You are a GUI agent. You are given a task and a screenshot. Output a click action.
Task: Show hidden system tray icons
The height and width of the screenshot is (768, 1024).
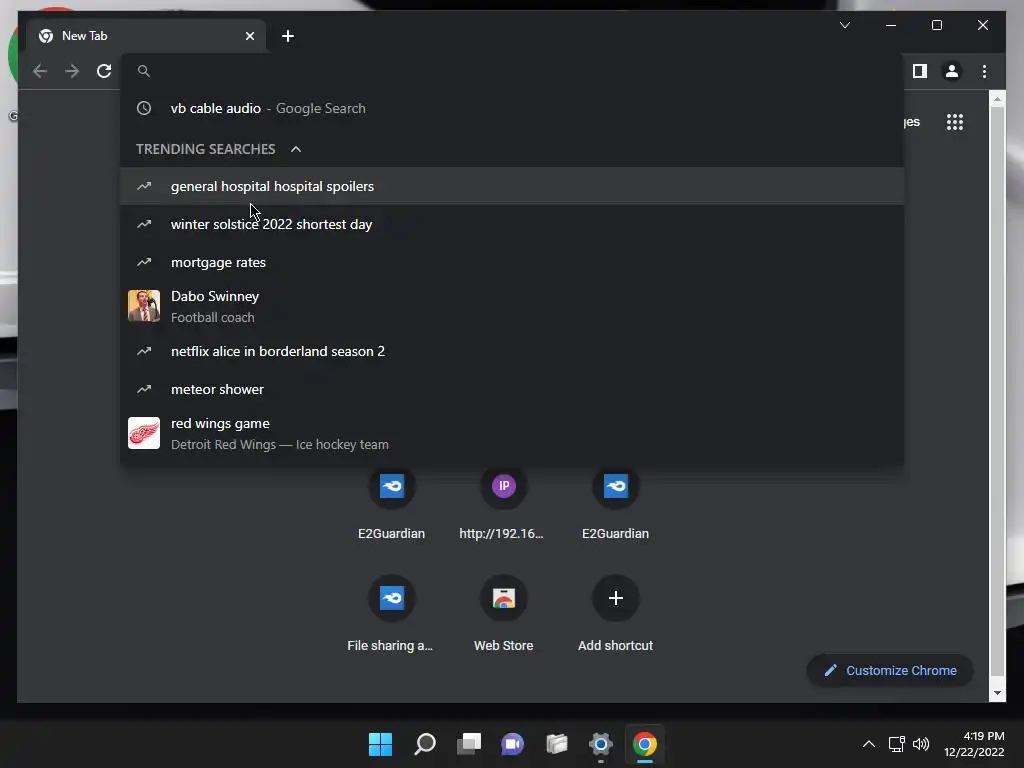pos(869,744)
